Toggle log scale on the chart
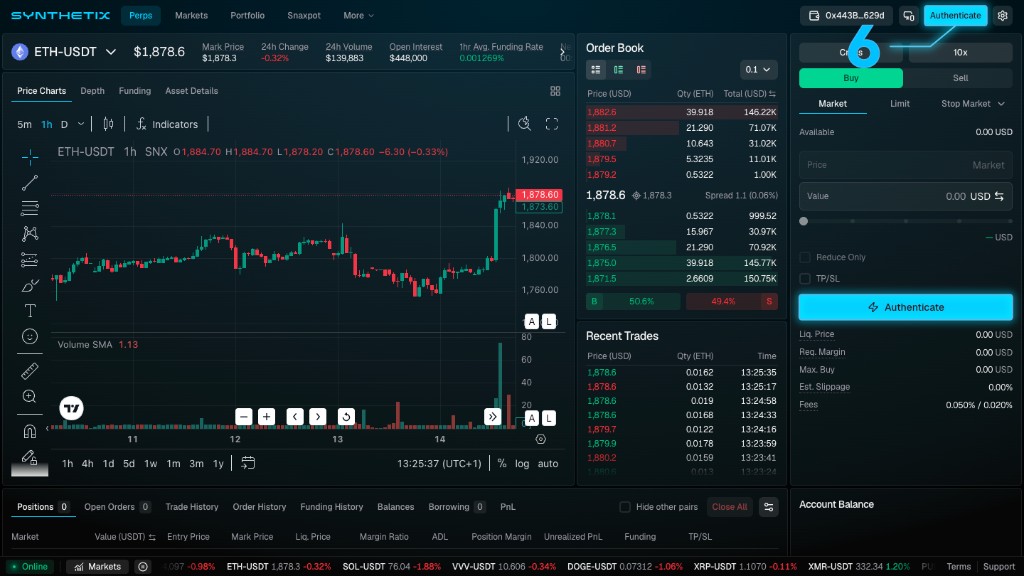Screen dimensions: 1024x576 tap(522, 463)
